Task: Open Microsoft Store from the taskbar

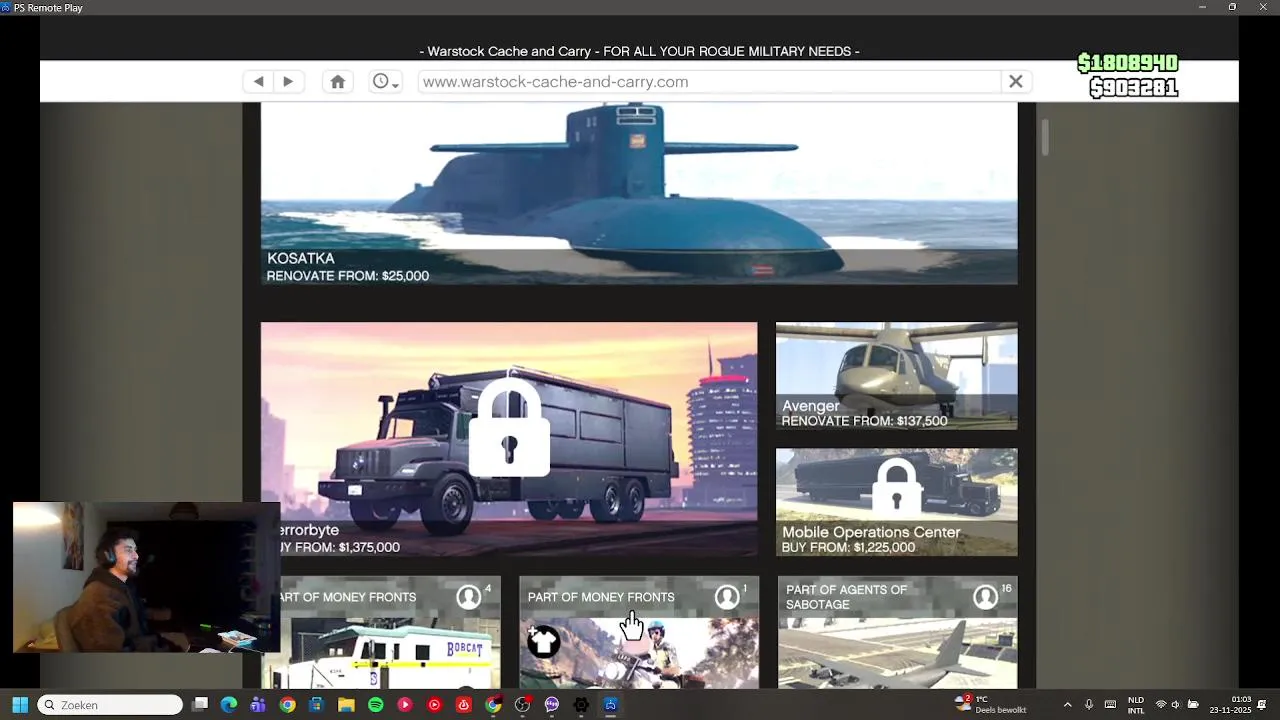Action: pyautogui.click(x=317, y=705)
